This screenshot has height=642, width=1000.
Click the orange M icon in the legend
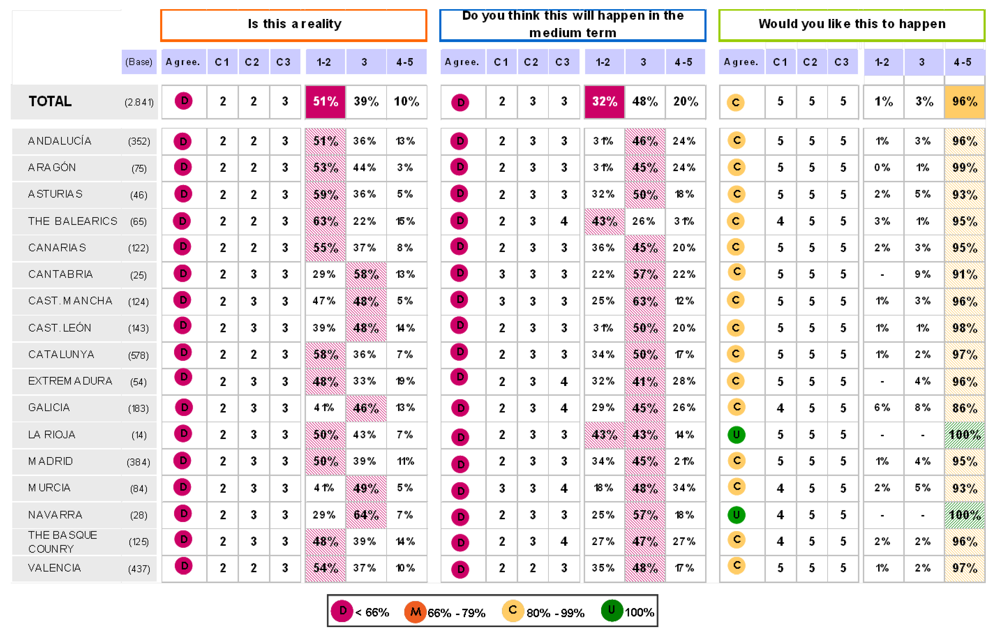[x=415, y=611]
